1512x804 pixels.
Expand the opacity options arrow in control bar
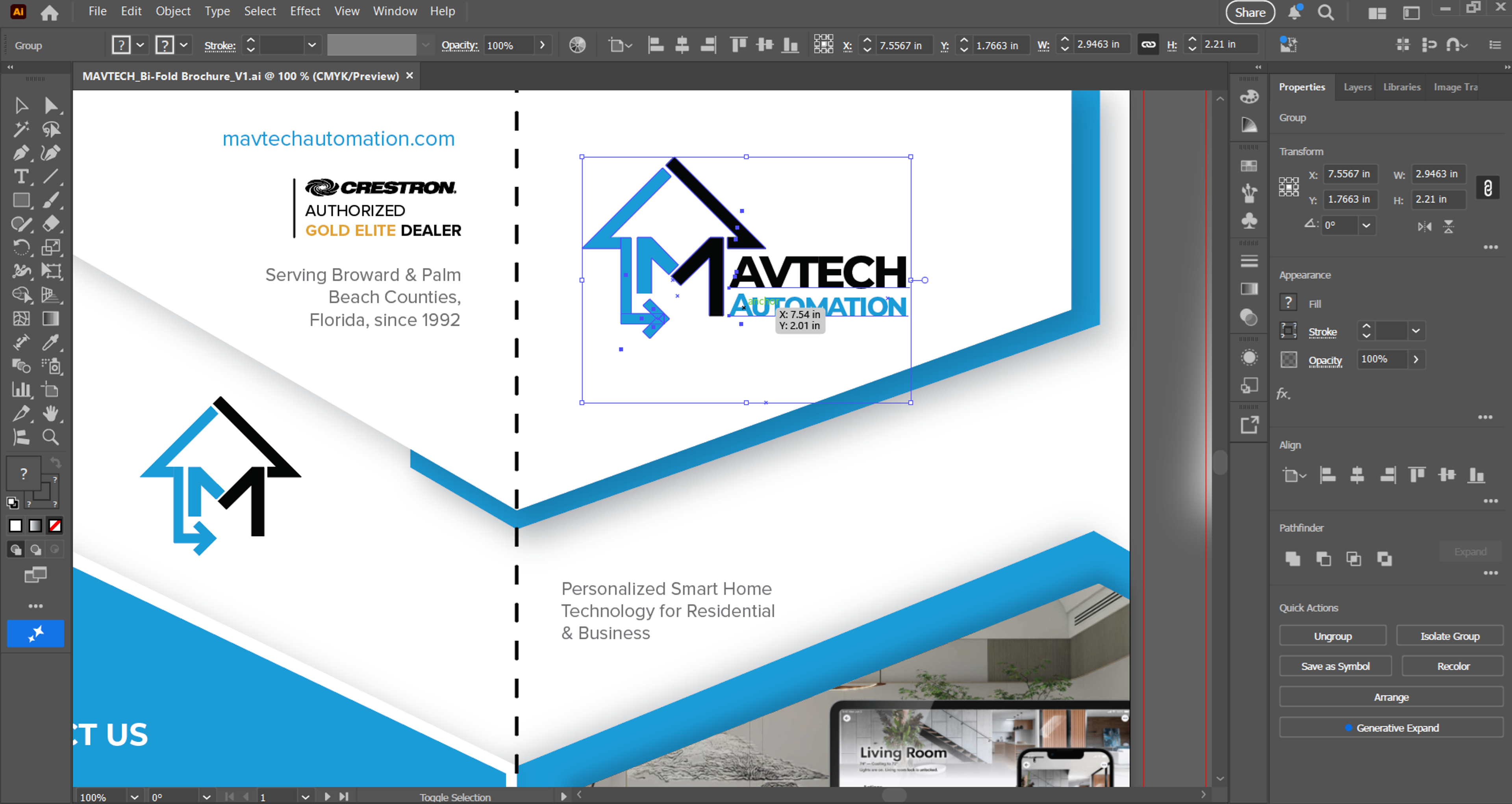(x=542, y=45)
